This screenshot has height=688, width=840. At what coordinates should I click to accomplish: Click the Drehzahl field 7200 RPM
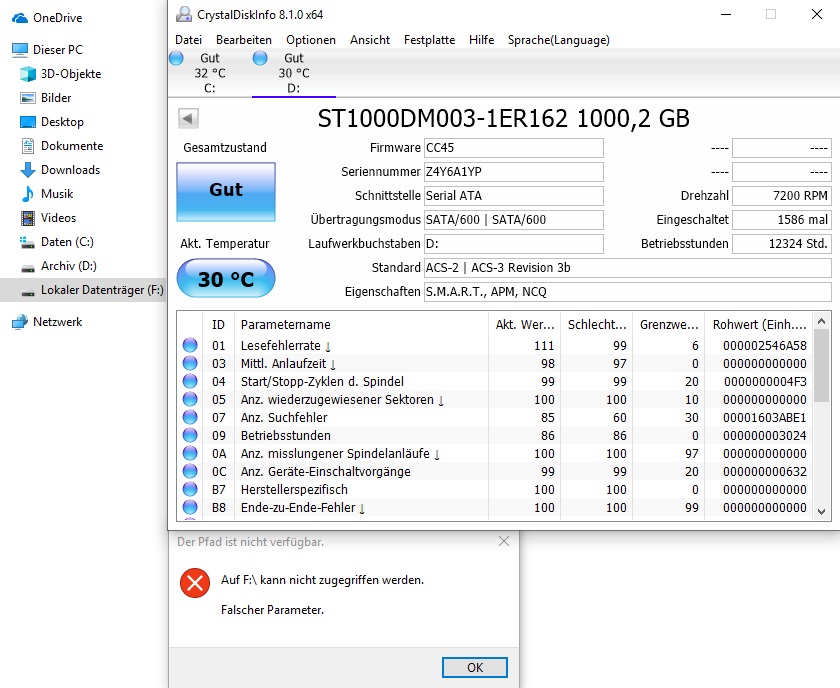(x=782, y=196)
